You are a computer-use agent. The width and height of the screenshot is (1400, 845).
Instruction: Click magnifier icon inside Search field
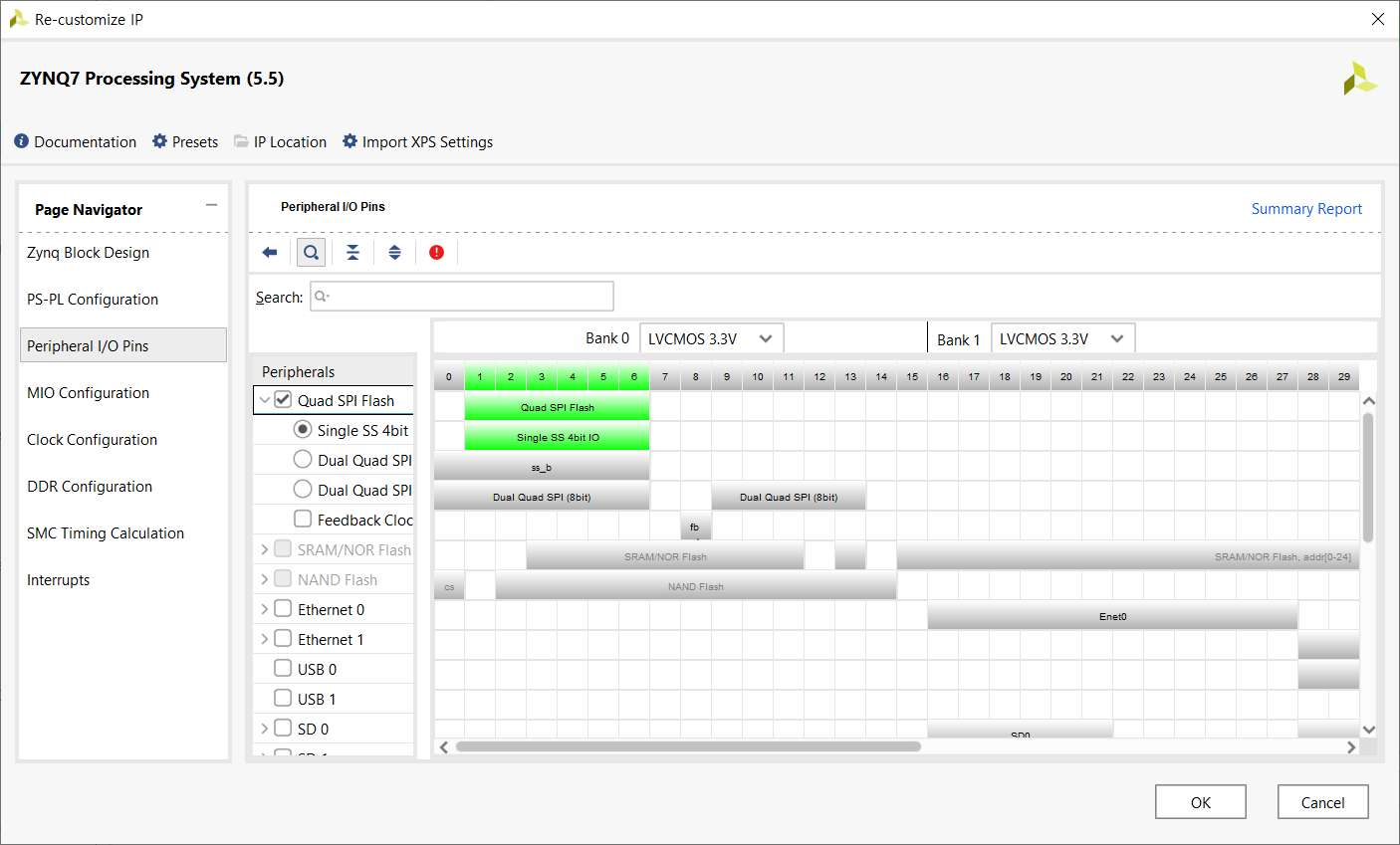pyautogui.click(x=321, y=297)
